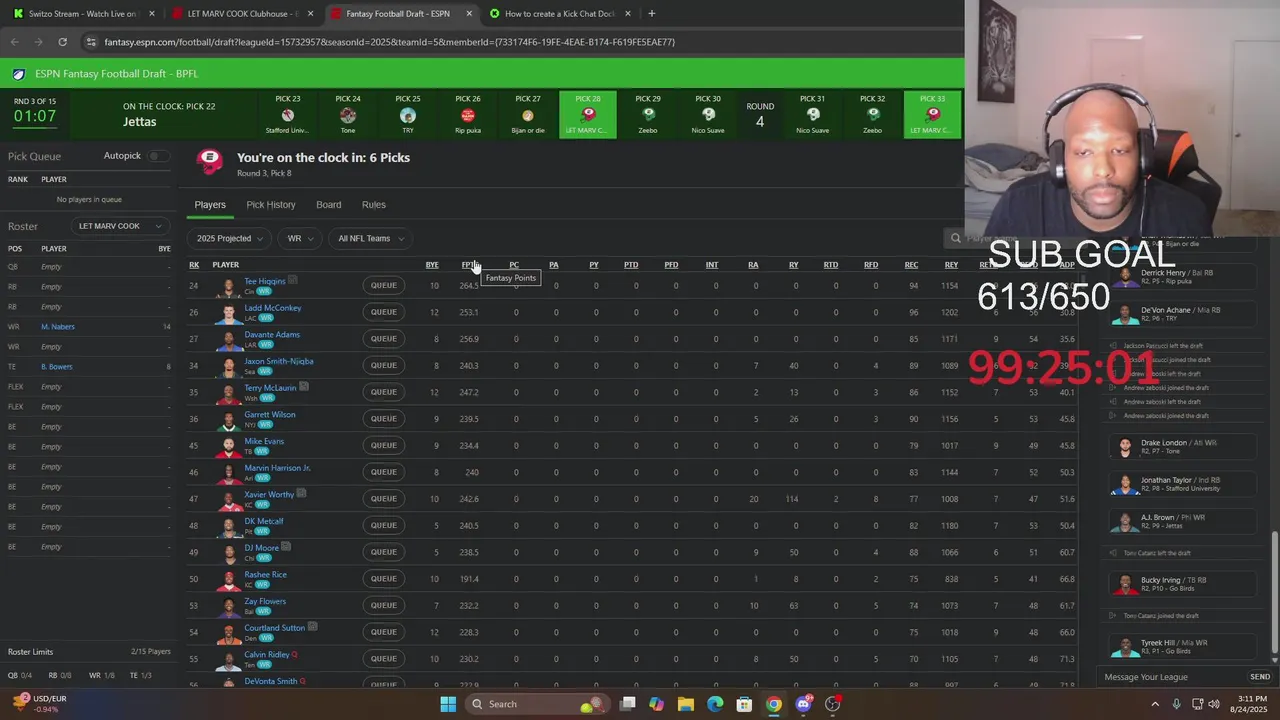Open Jaxon Smith-Njigba player link
Image resolution: width=1280 pixels, height=720 pixels.
(x=279, y=361)
